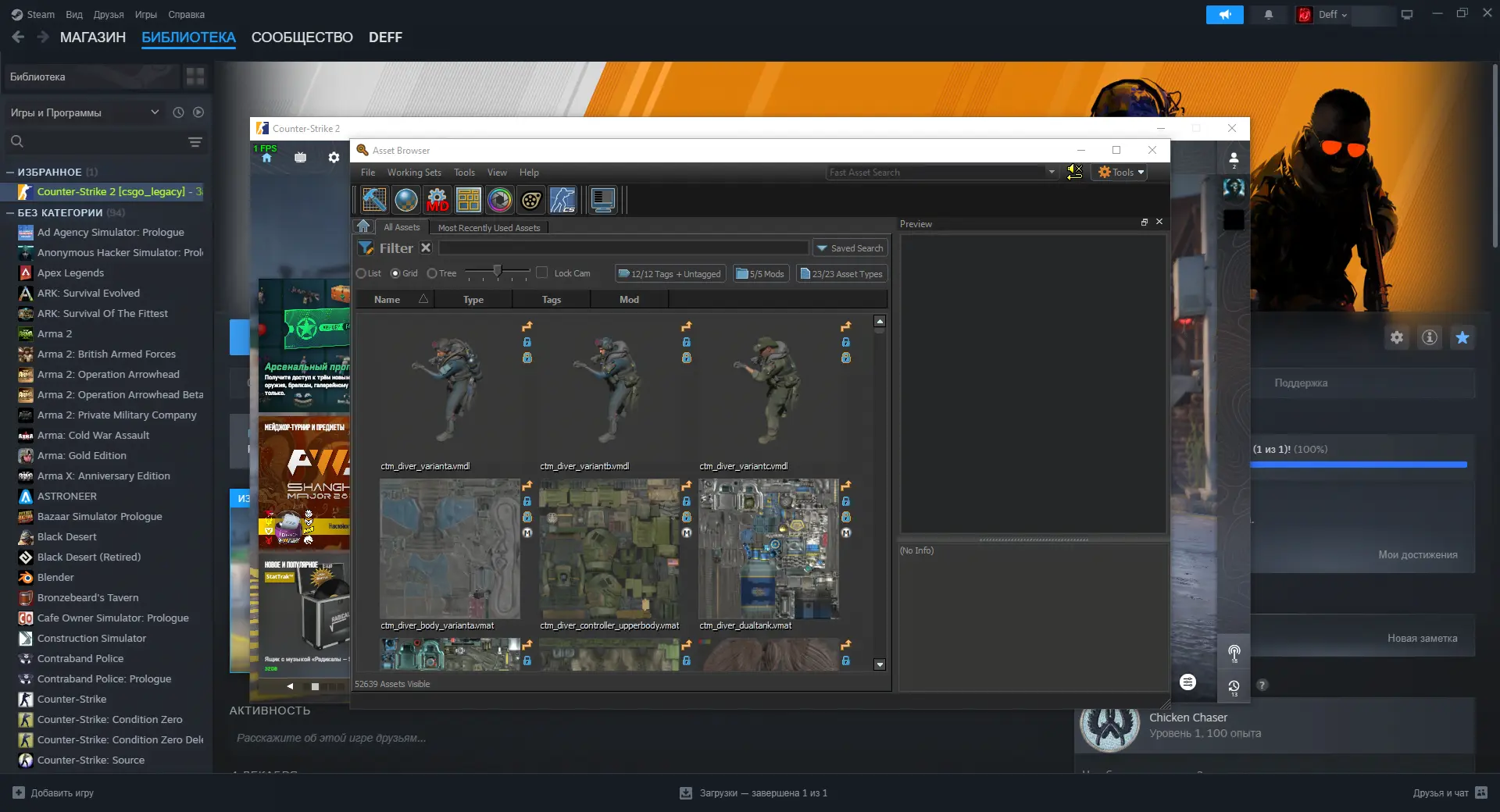Click the filter funnel edit icon
Viewport: 1500px width, 812px height.
[x=366, y=248]
